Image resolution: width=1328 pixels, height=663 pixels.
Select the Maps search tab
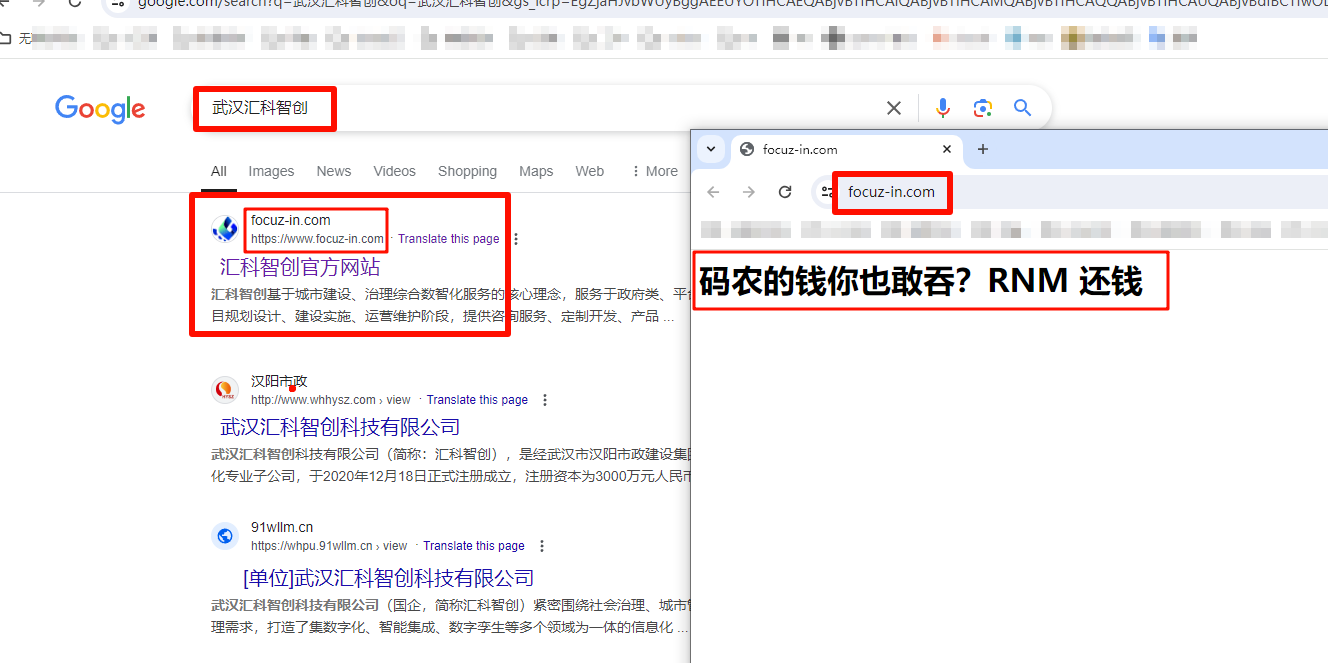[x=536, y=171]
